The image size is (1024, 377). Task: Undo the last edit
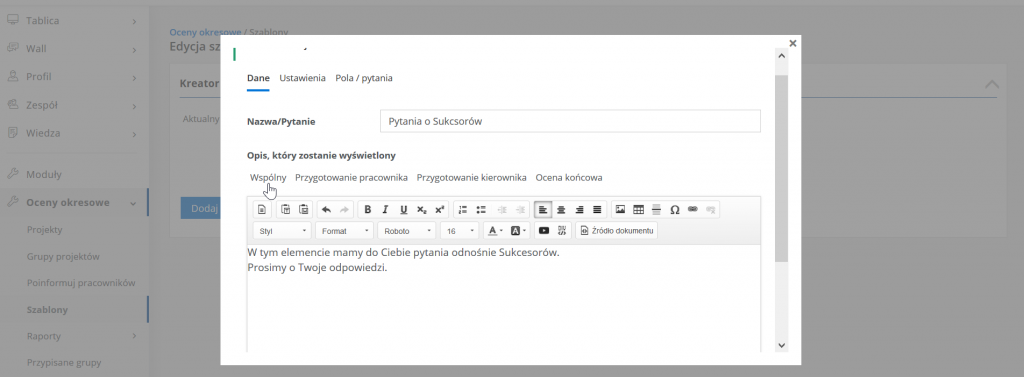coord(327,210)
